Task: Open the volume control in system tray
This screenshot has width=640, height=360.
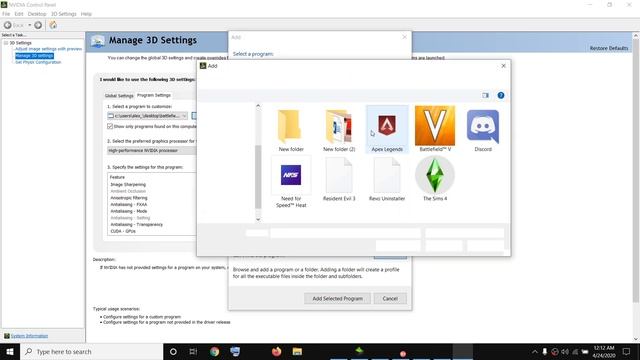Action: pyautogui.click(x=565, y=351)
